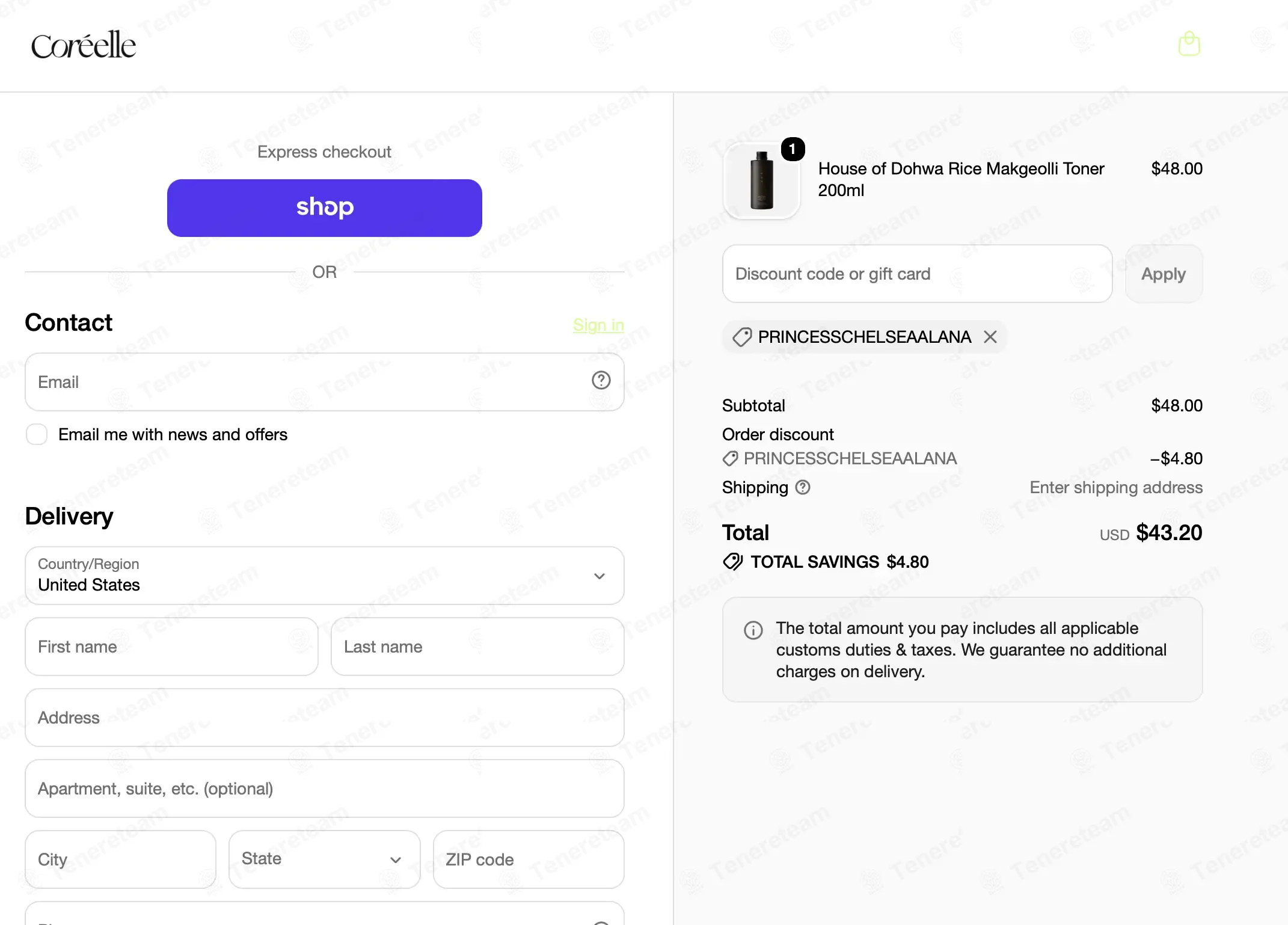Enable Email me with news and offers

coord(37,434)
